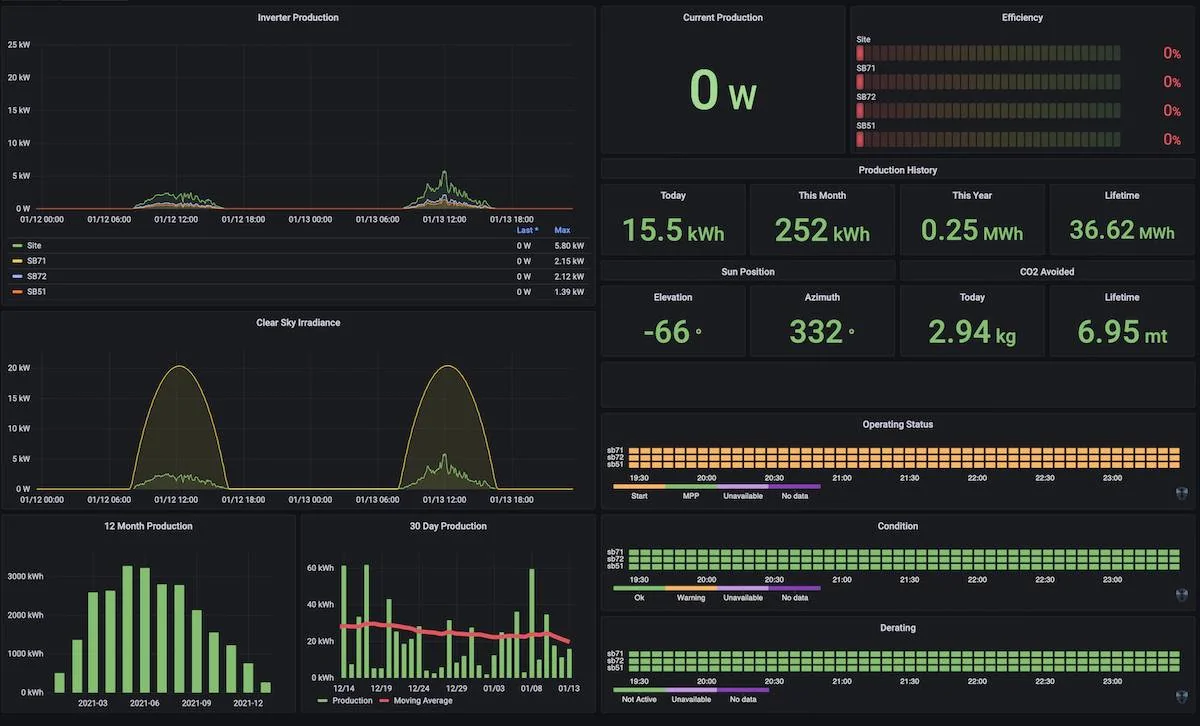The width and height of the screenshot is (1200, 726).
Task: Sort the legend by the Max column
Action: click(562, 230)
